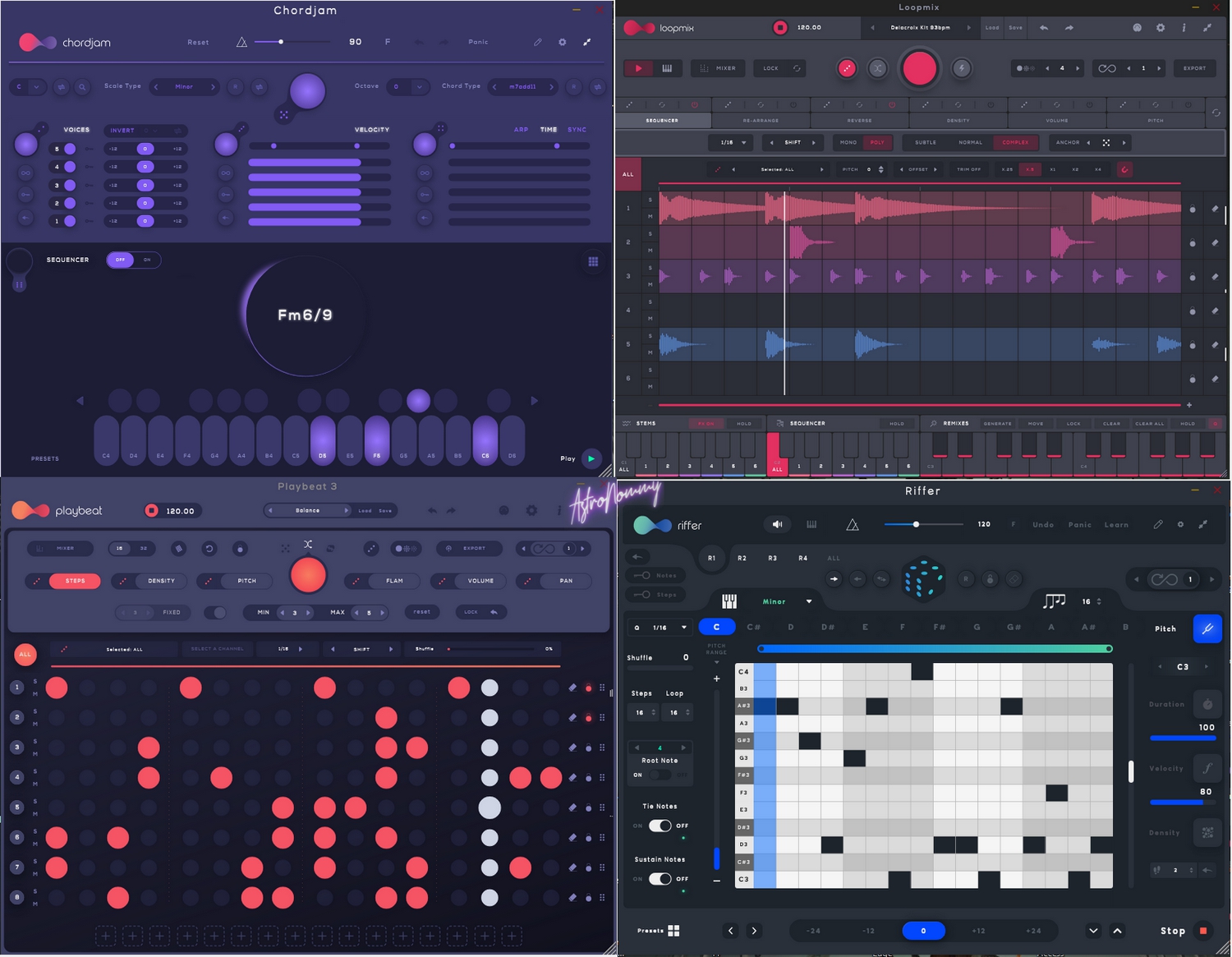The width and height of the screenshot is (1232, 957).
Task: Click the blue Pitch brush icon in Riffer
Action: (1207, 628)
